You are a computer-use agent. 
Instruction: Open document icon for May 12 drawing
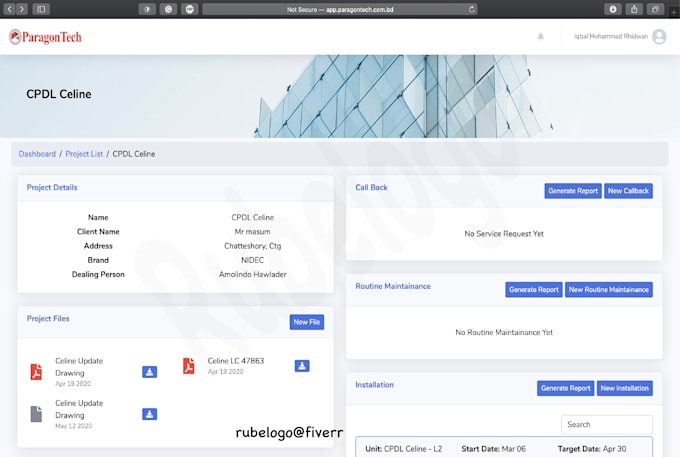point(36,414)
